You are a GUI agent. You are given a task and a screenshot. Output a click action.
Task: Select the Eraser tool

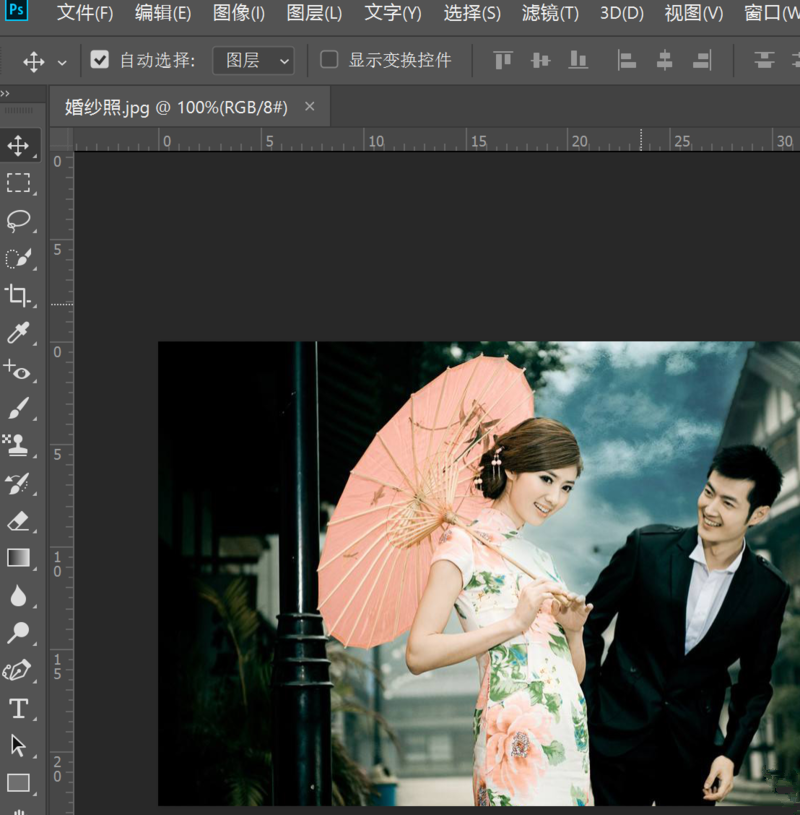tap(18, 521)
